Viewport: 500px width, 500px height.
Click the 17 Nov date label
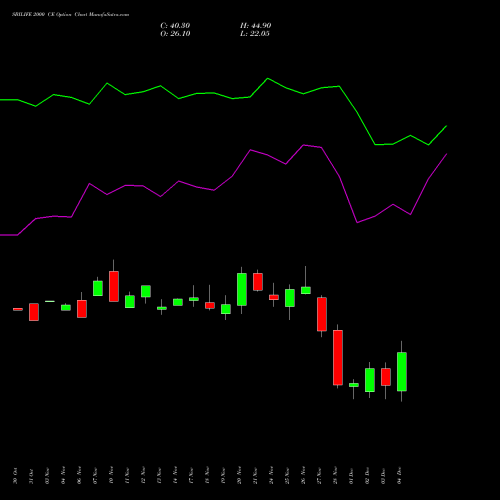coord(191,476)
